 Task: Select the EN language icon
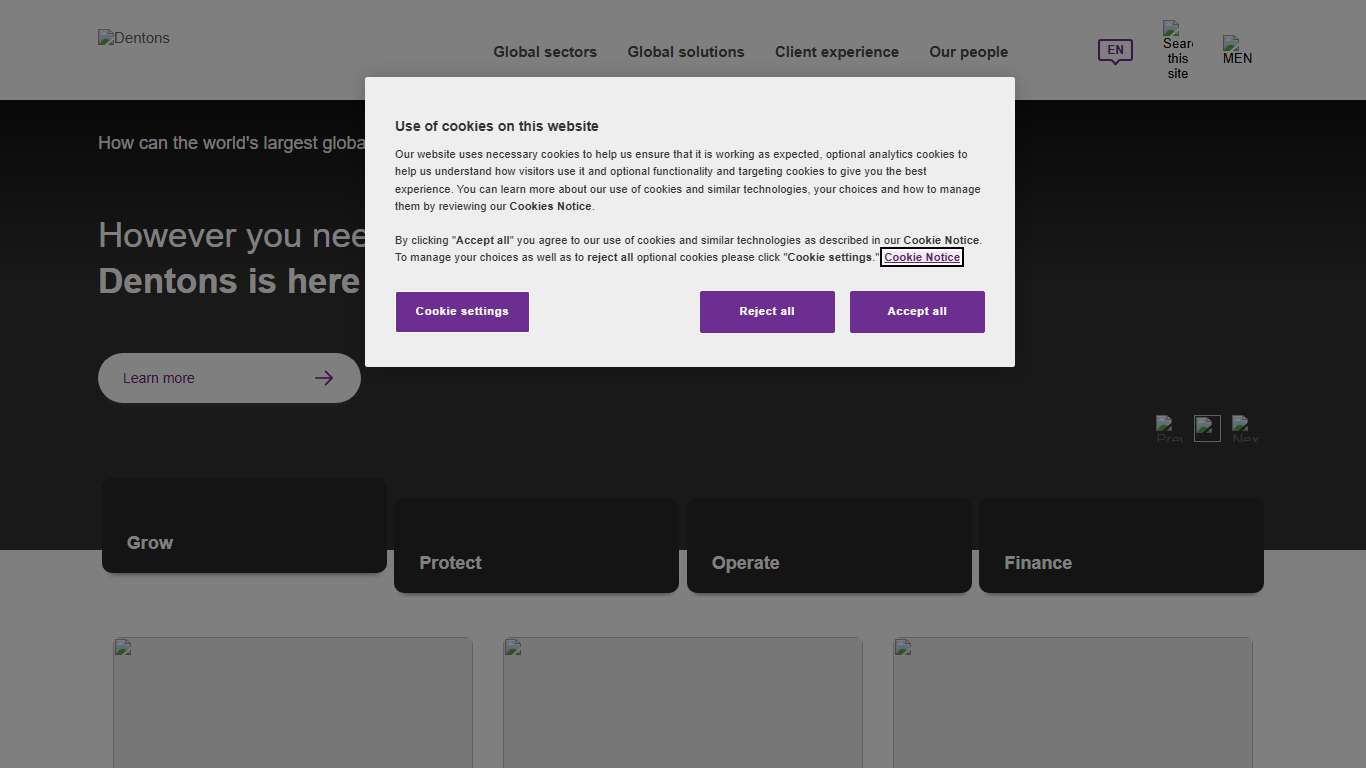1114,52
